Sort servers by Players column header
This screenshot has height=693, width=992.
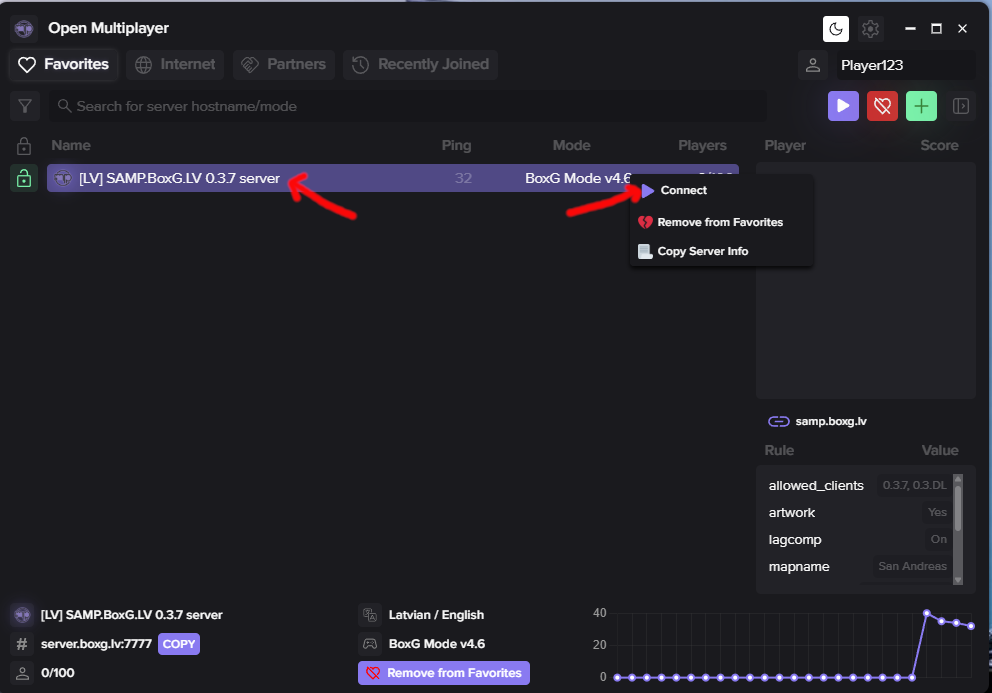pos(702,146)
